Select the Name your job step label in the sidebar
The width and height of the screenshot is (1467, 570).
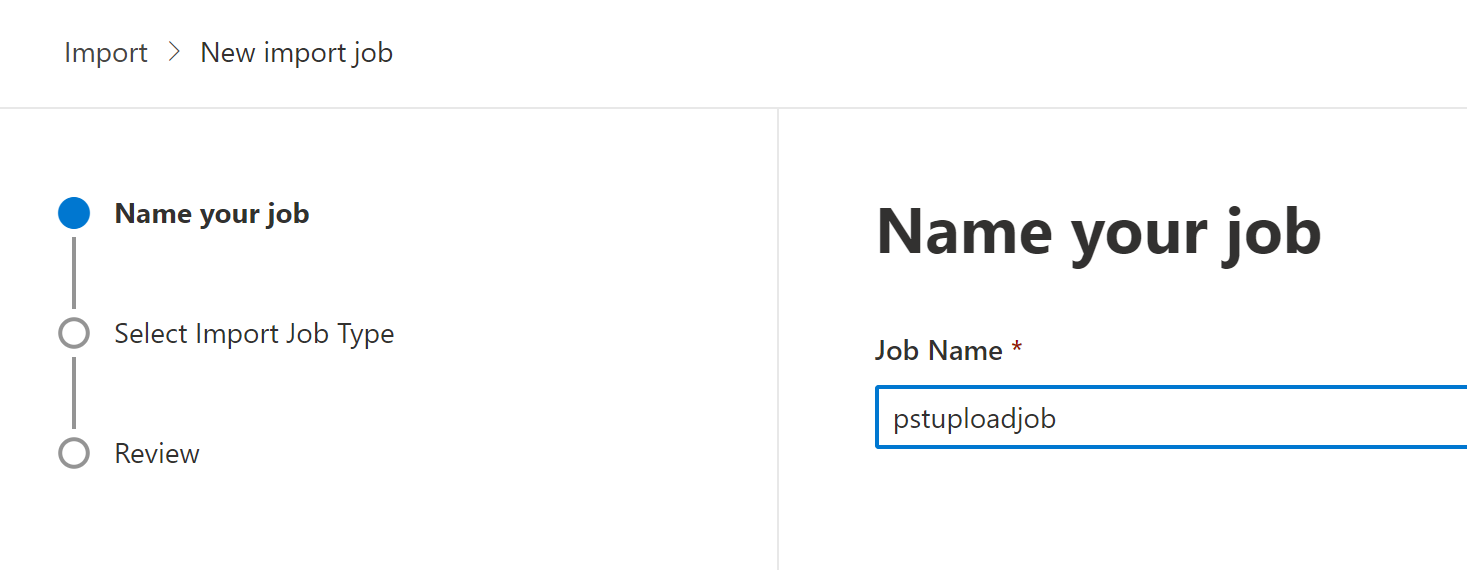point(212,214)
